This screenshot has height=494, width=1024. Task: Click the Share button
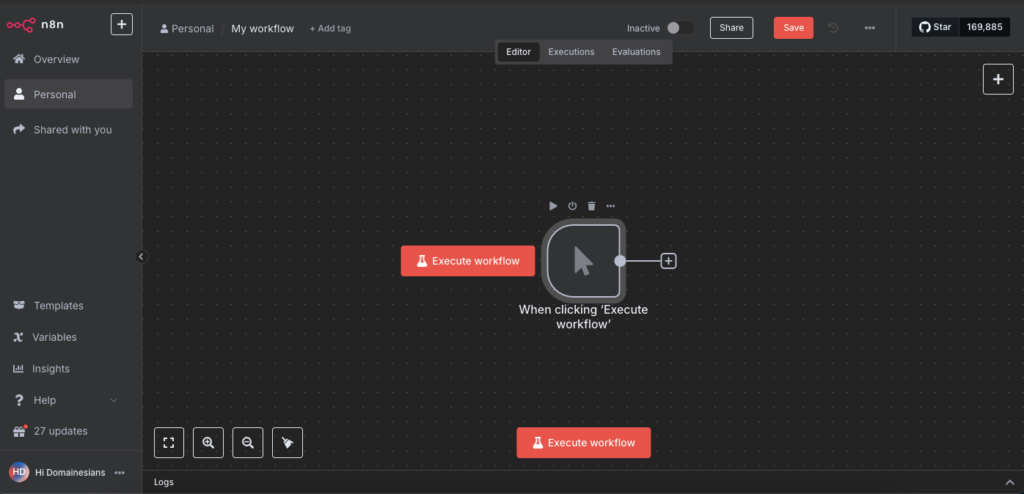click(x=731, y=28)
